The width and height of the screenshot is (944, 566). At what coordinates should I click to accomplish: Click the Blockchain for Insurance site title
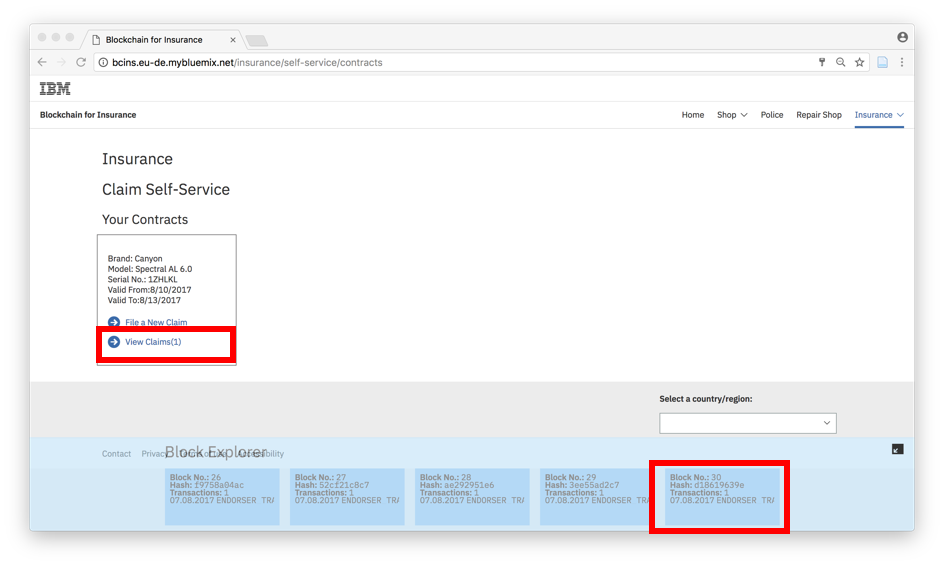pos(88,115)
